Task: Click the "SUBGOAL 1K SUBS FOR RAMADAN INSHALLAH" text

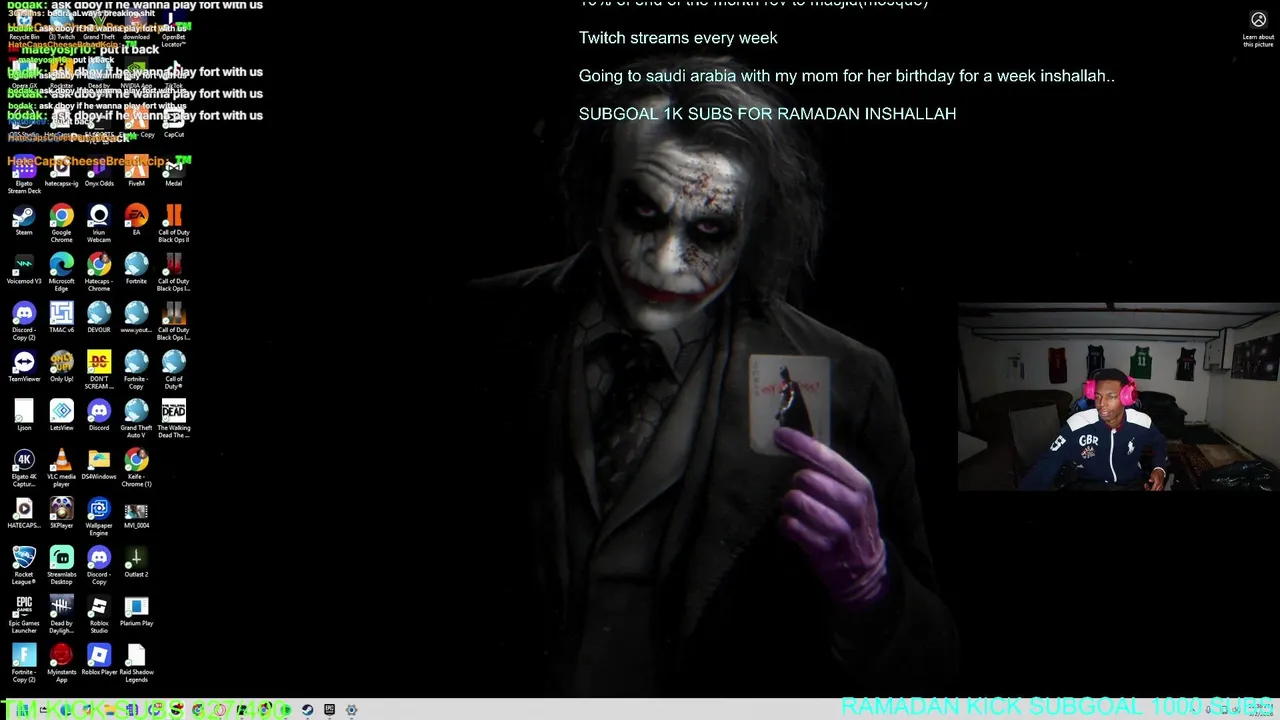Action: click(x=767, y=114)
